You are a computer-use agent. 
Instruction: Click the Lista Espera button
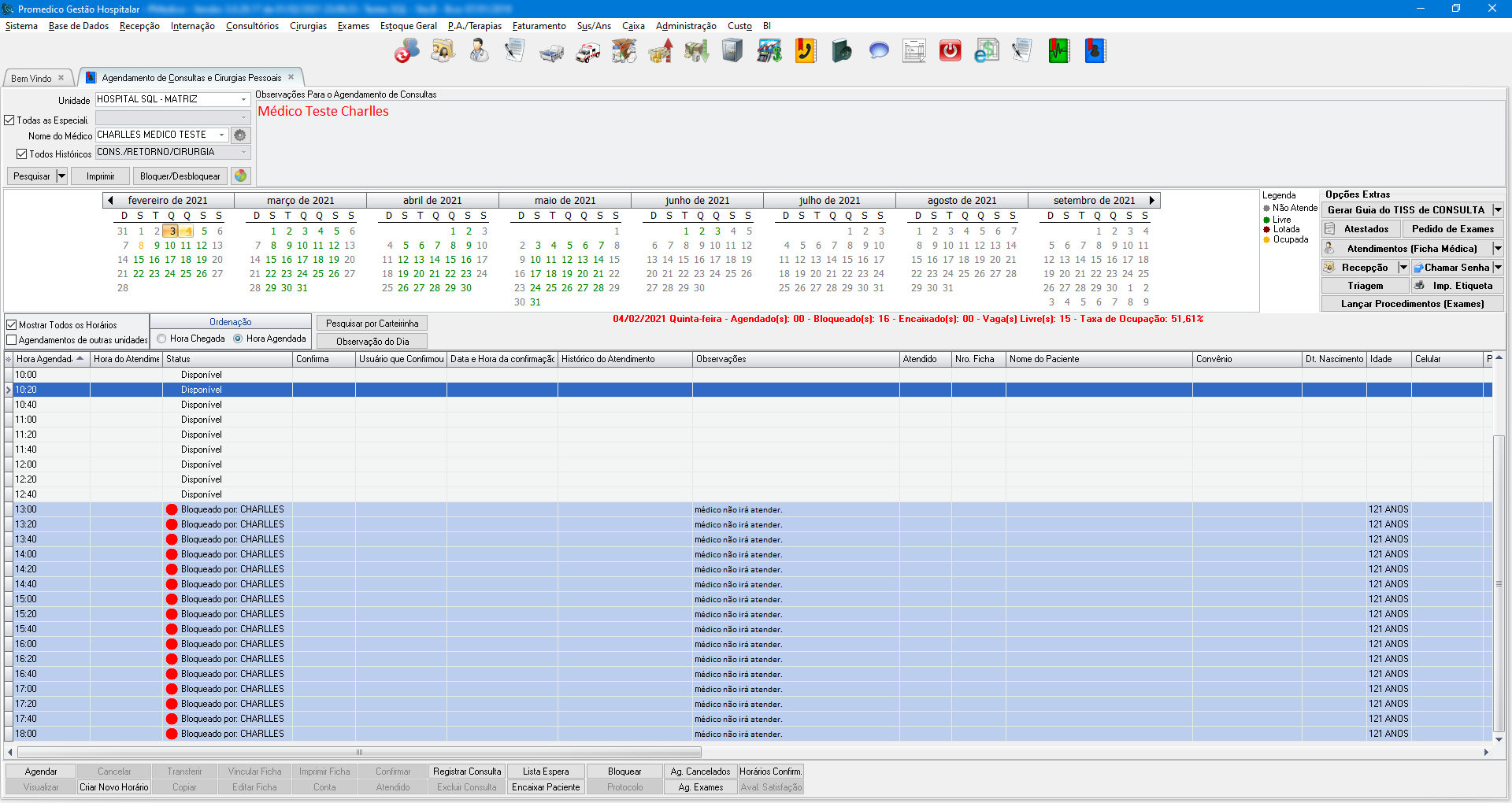coord(545,772)
